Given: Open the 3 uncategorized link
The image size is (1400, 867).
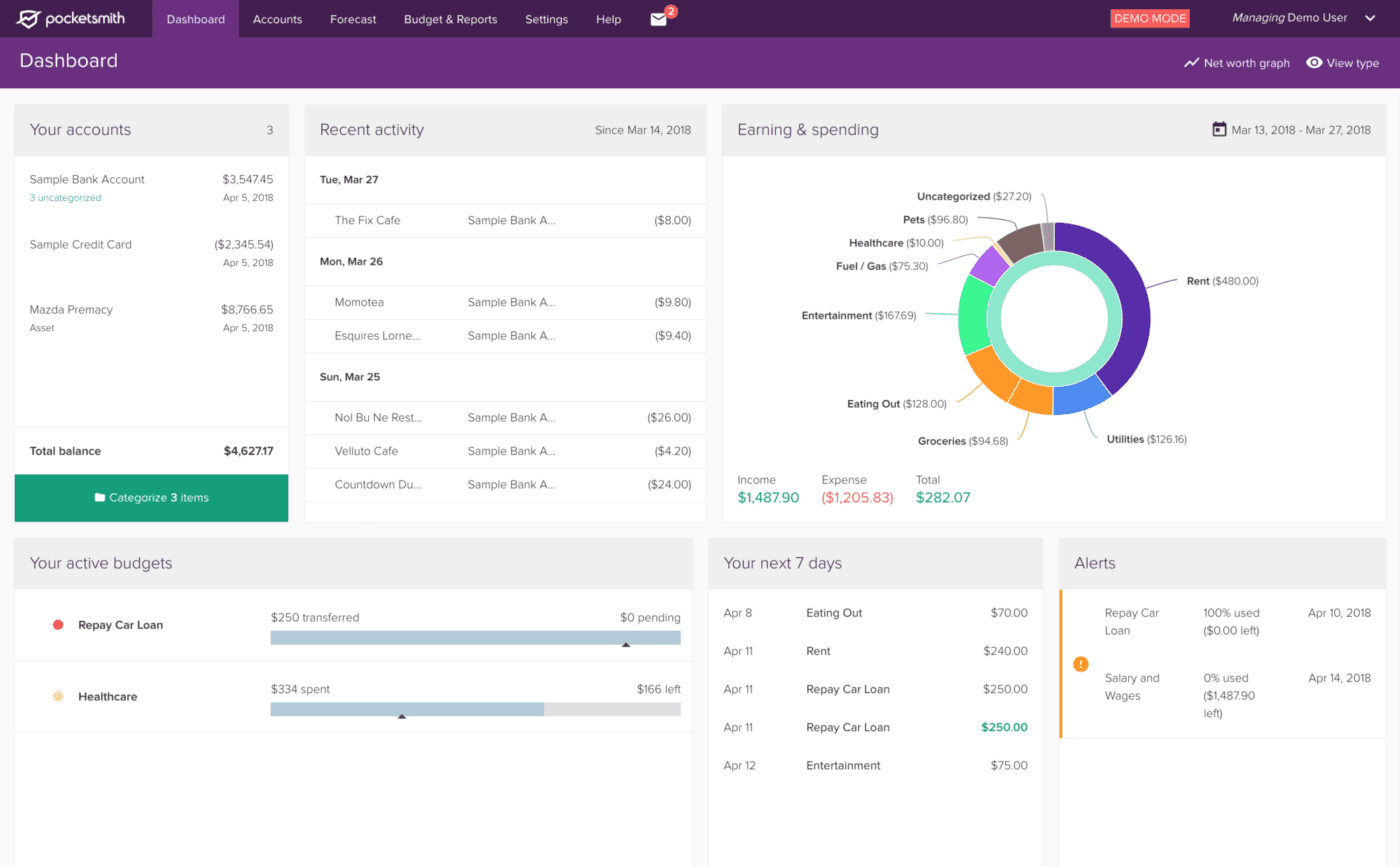Looking at the screenshot, I should click(x=65, y=198).
